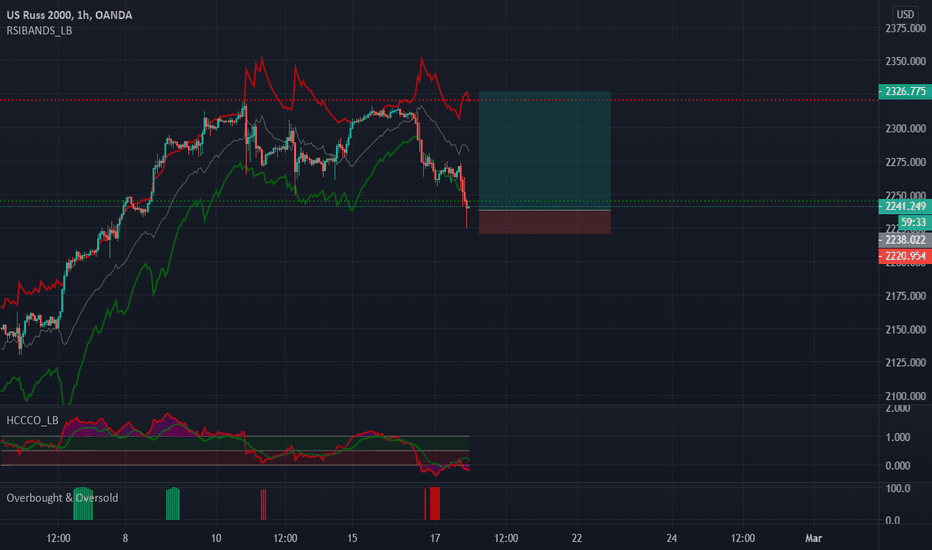Click the 0.000 label on HCCCO scale
The width and height of the screenshot is (932, 550).
tap(898, 466)
